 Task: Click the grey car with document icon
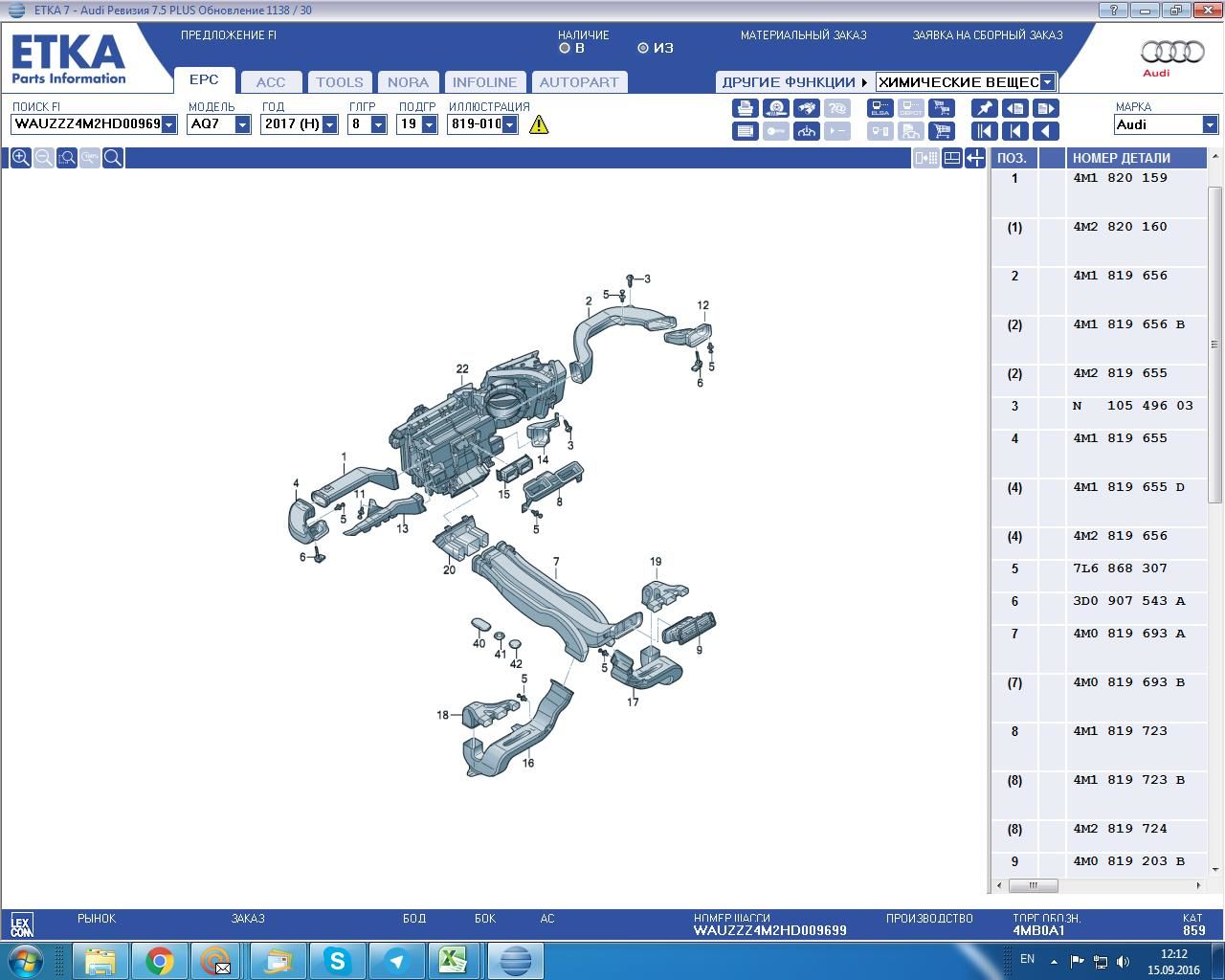911,131
